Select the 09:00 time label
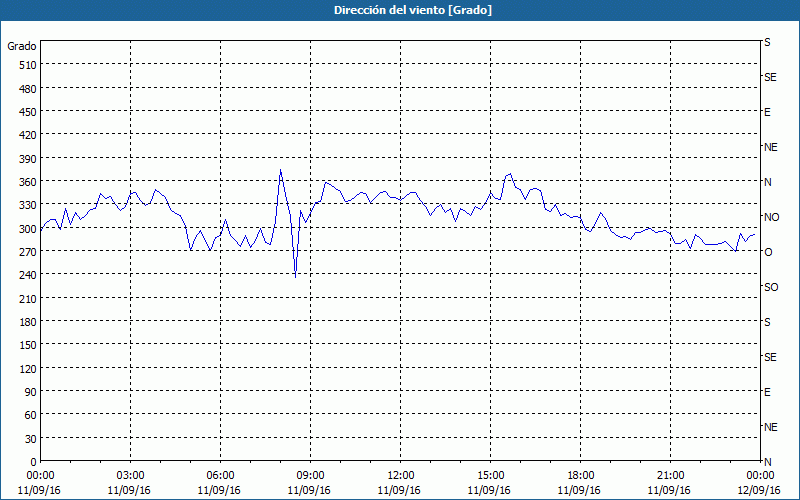This screenshot has width=800, height=500. pos(311,476)
